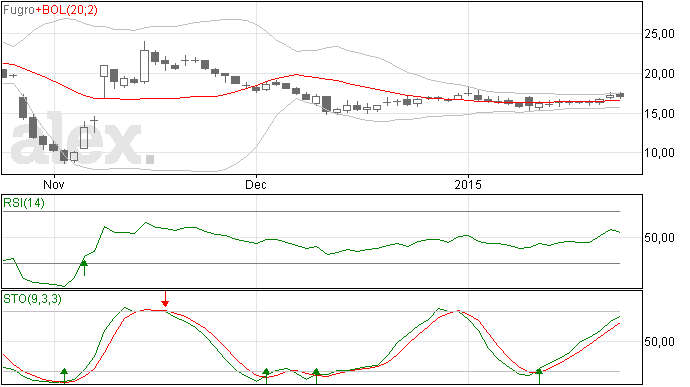Click the 10,00 price axis label

point(659,153)
